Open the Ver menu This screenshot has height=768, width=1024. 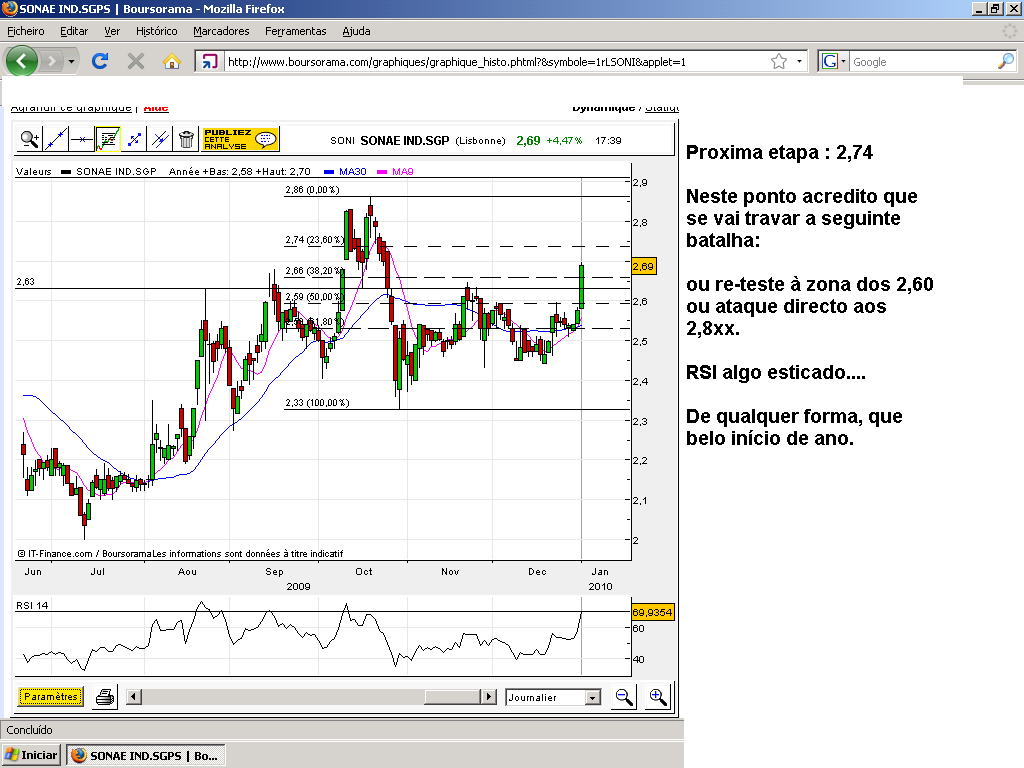coord(112,31)
